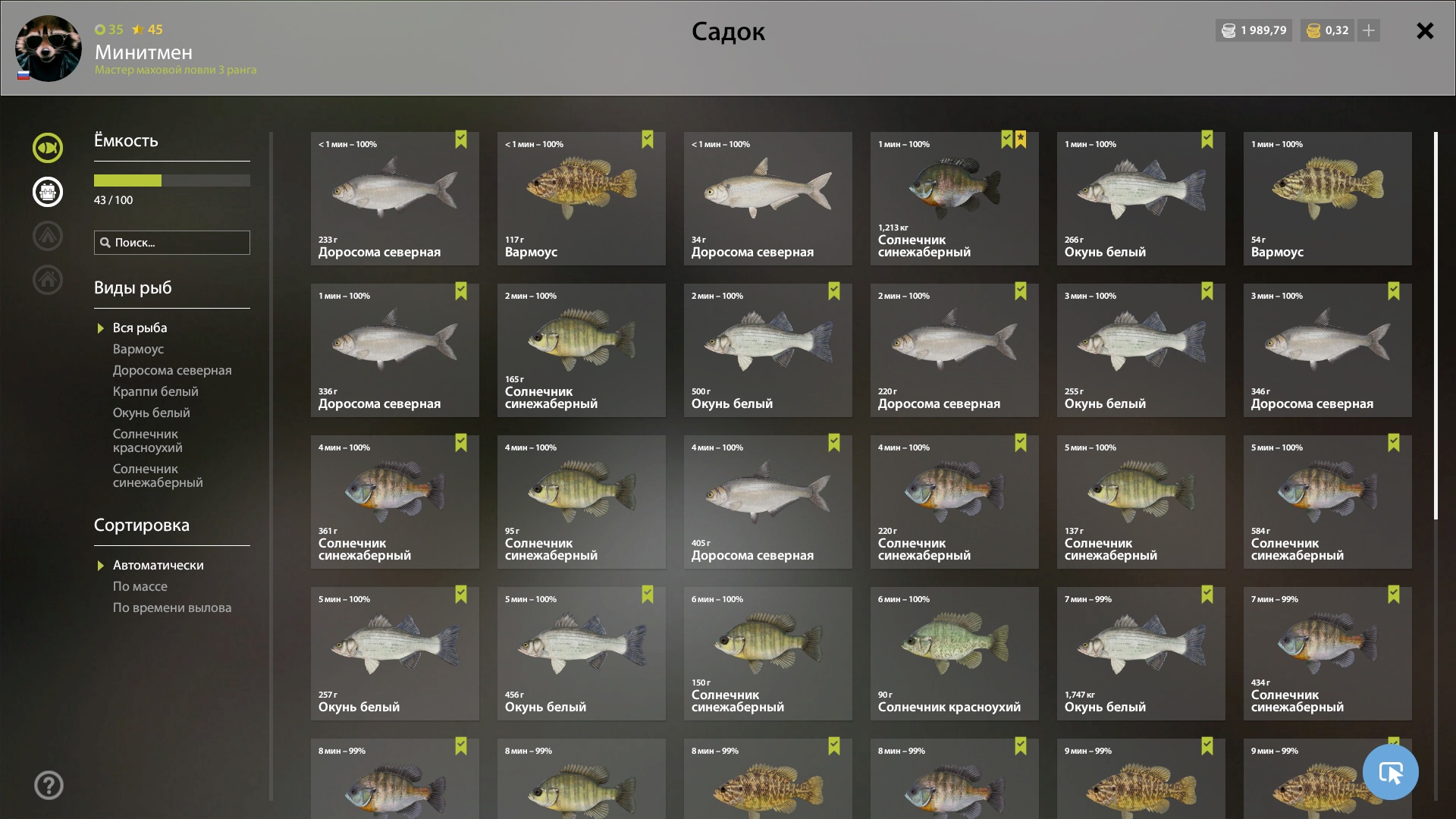Filter by Солнечник красноухий species
This screenshot has height=819, width=1456.
coord(148,441)
